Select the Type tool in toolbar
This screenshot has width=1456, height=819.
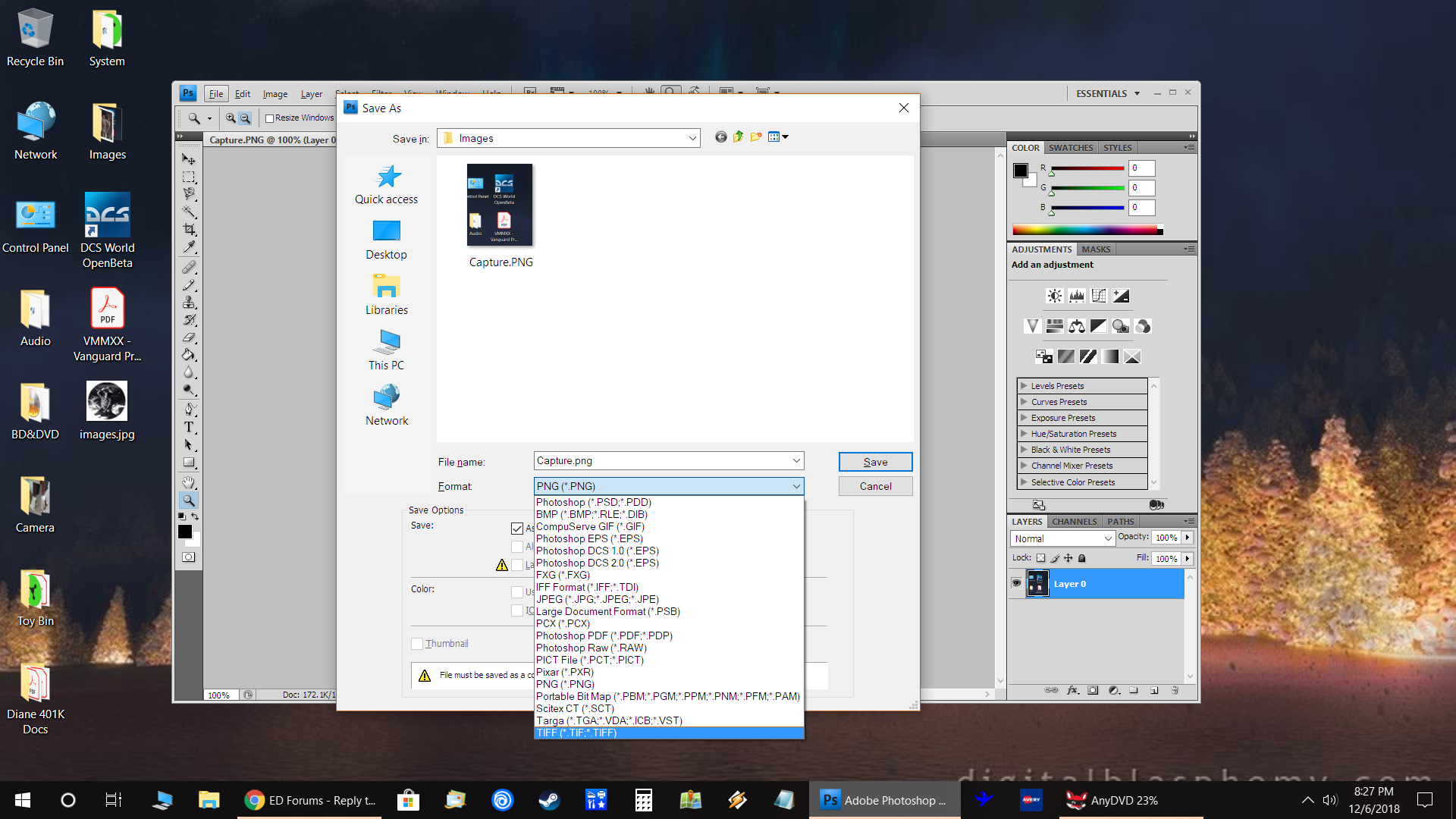point(189,427)
